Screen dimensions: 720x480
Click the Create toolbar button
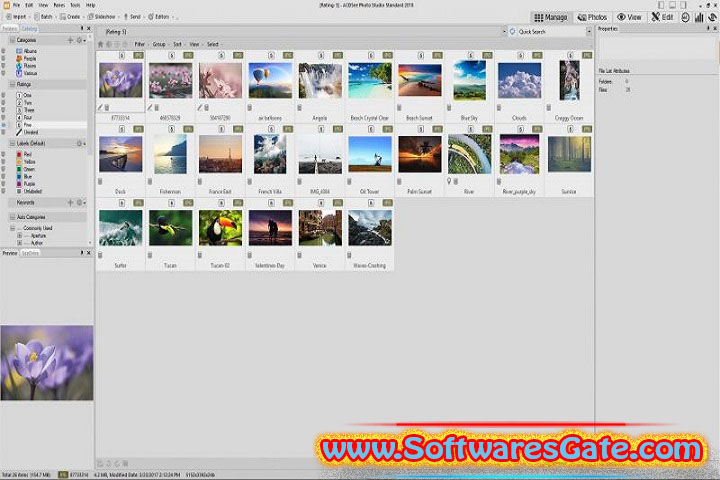pos(70,17)
